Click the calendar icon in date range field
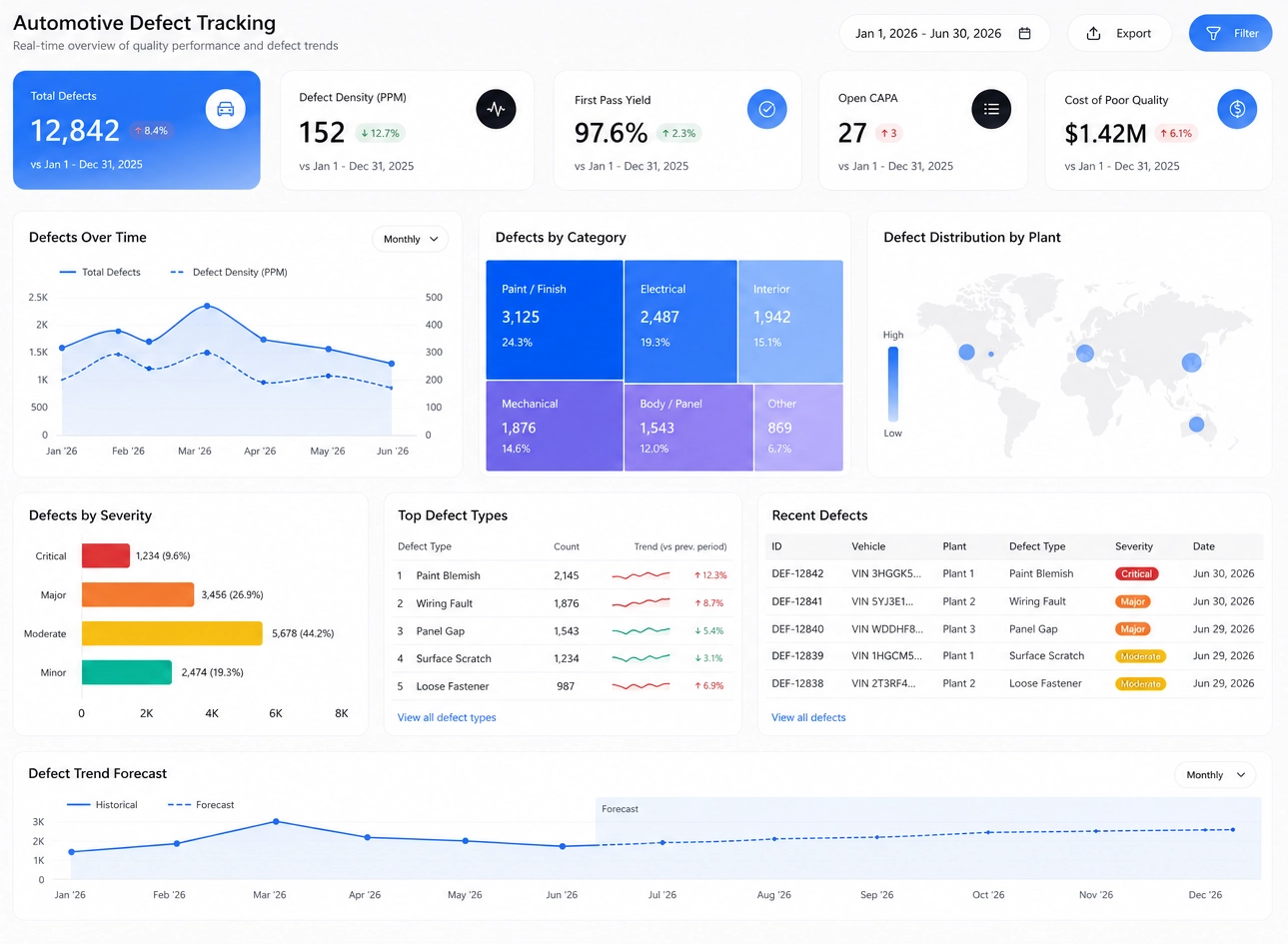 point(1024,33)
